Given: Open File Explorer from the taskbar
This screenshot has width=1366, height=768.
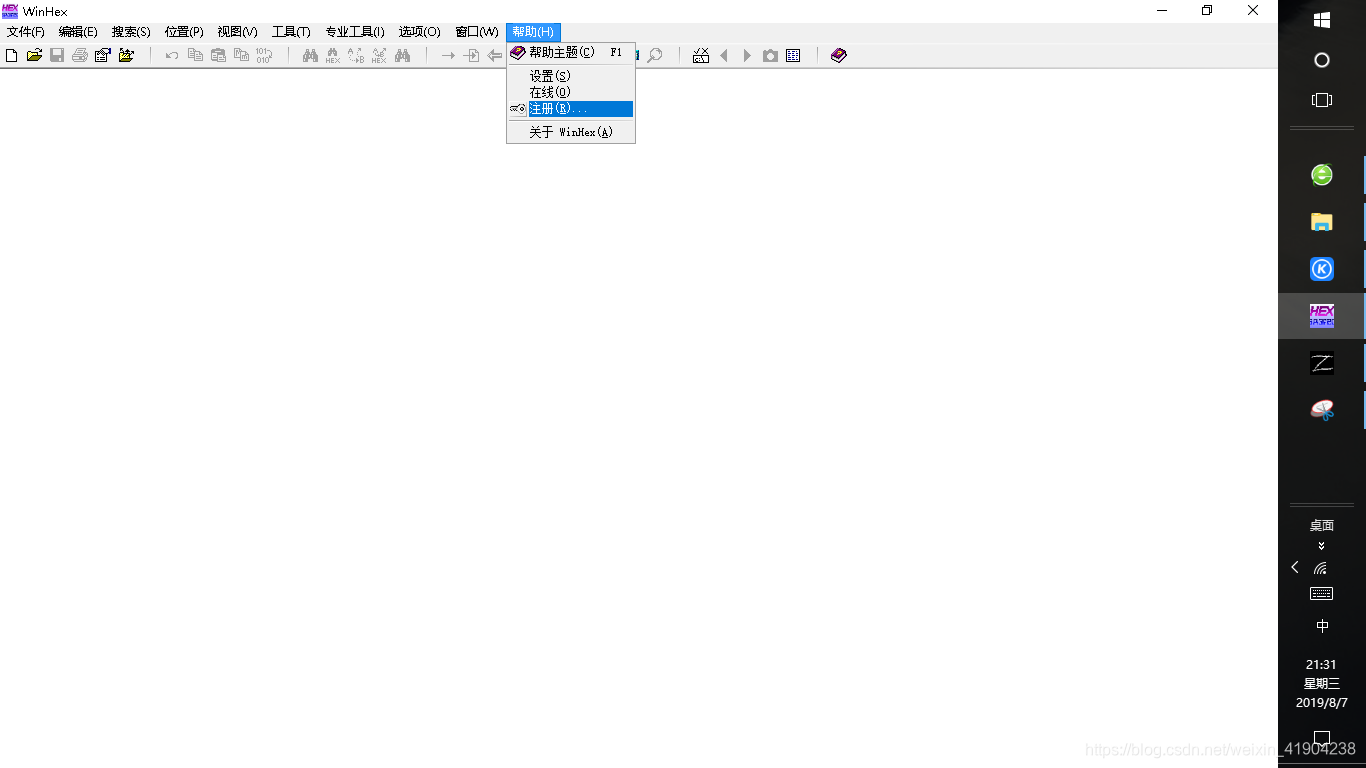Looking at the screenshot, I should coord(1322,222).
